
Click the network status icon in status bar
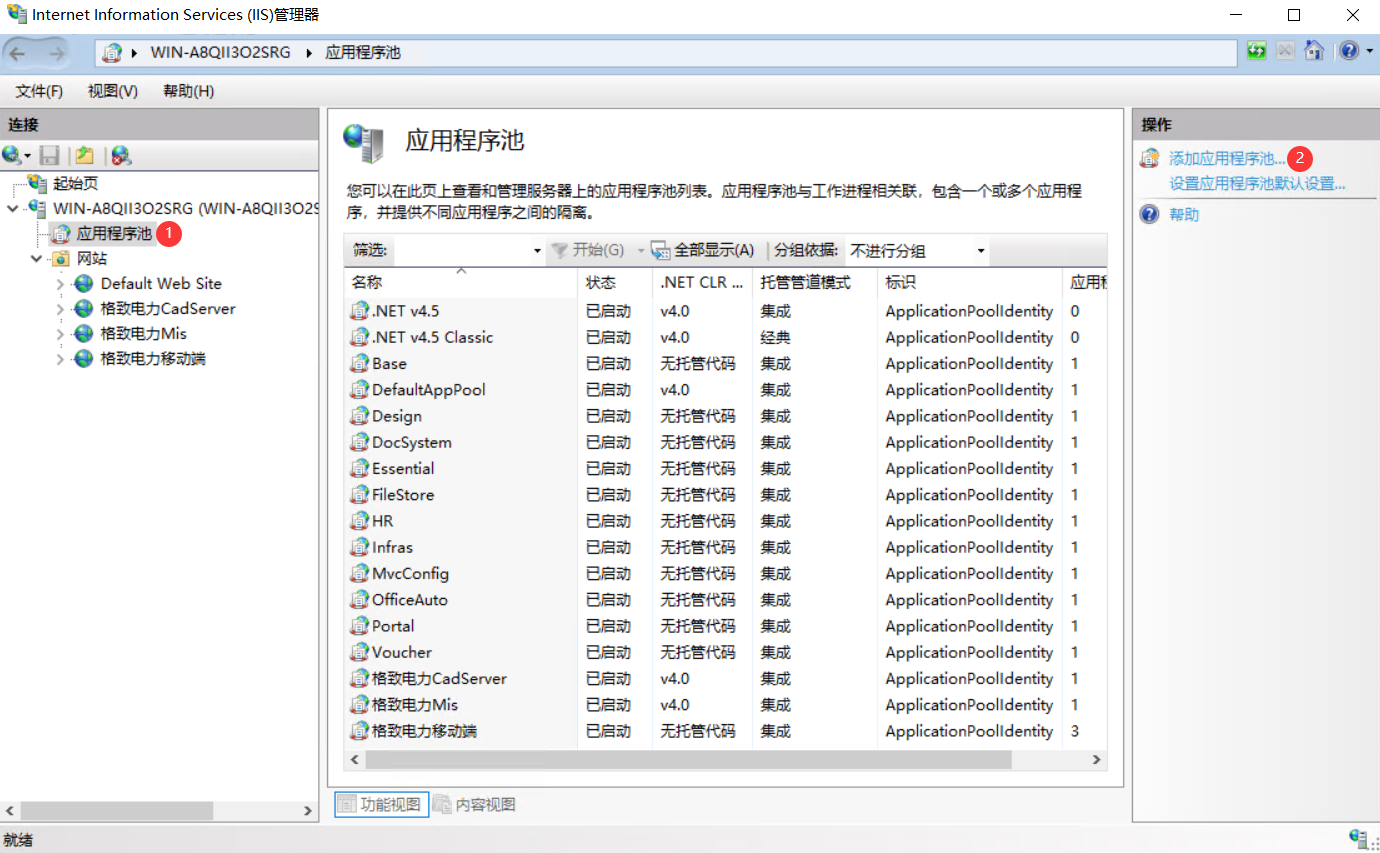click(1358, 838)
